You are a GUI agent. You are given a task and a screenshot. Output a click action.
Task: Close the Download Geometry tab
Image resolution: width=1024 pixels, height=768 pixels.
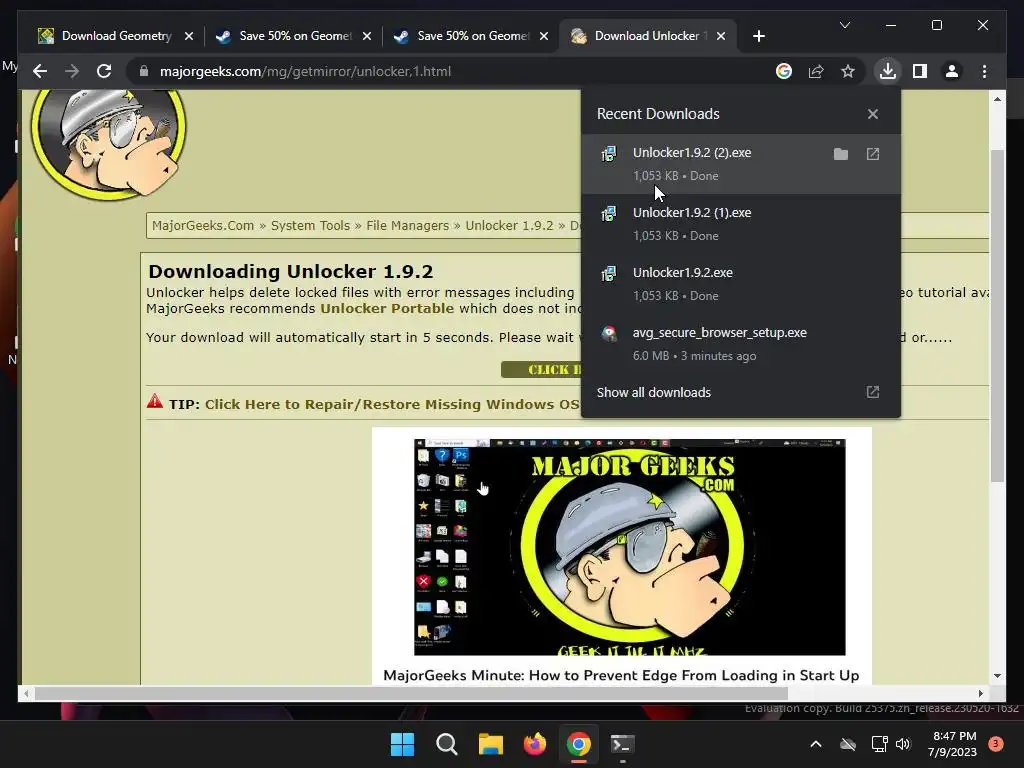189,36
